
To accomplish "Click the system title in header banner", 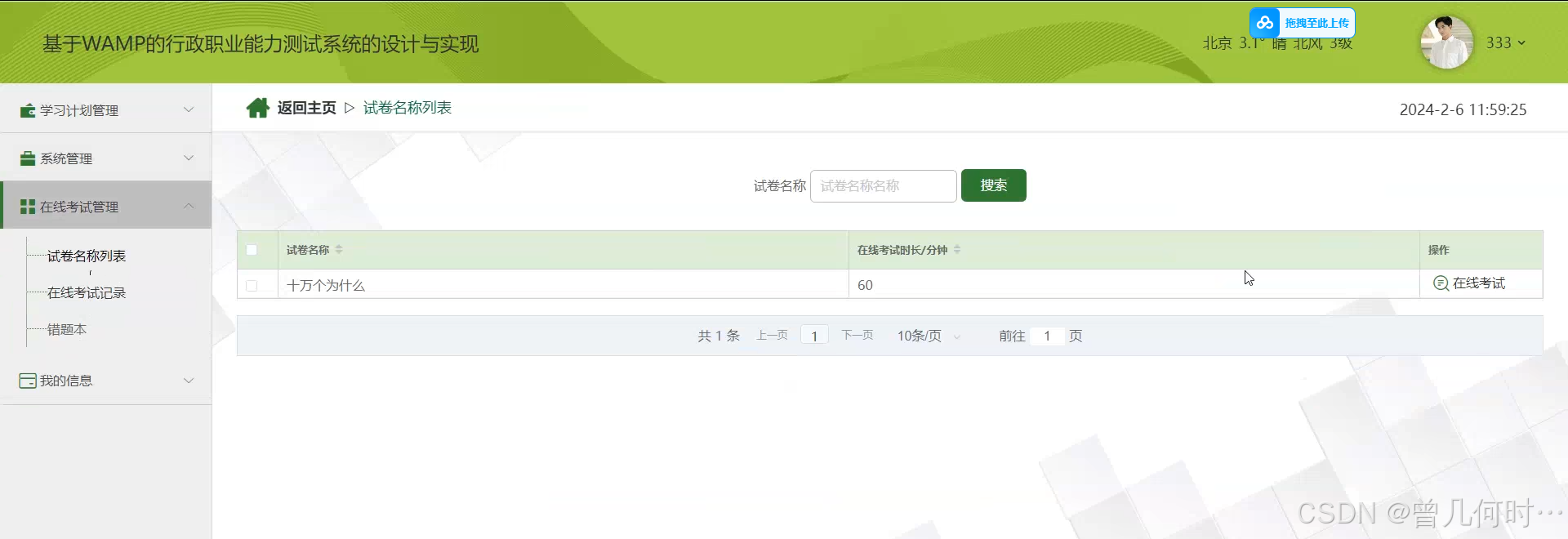I will (261, 44).
